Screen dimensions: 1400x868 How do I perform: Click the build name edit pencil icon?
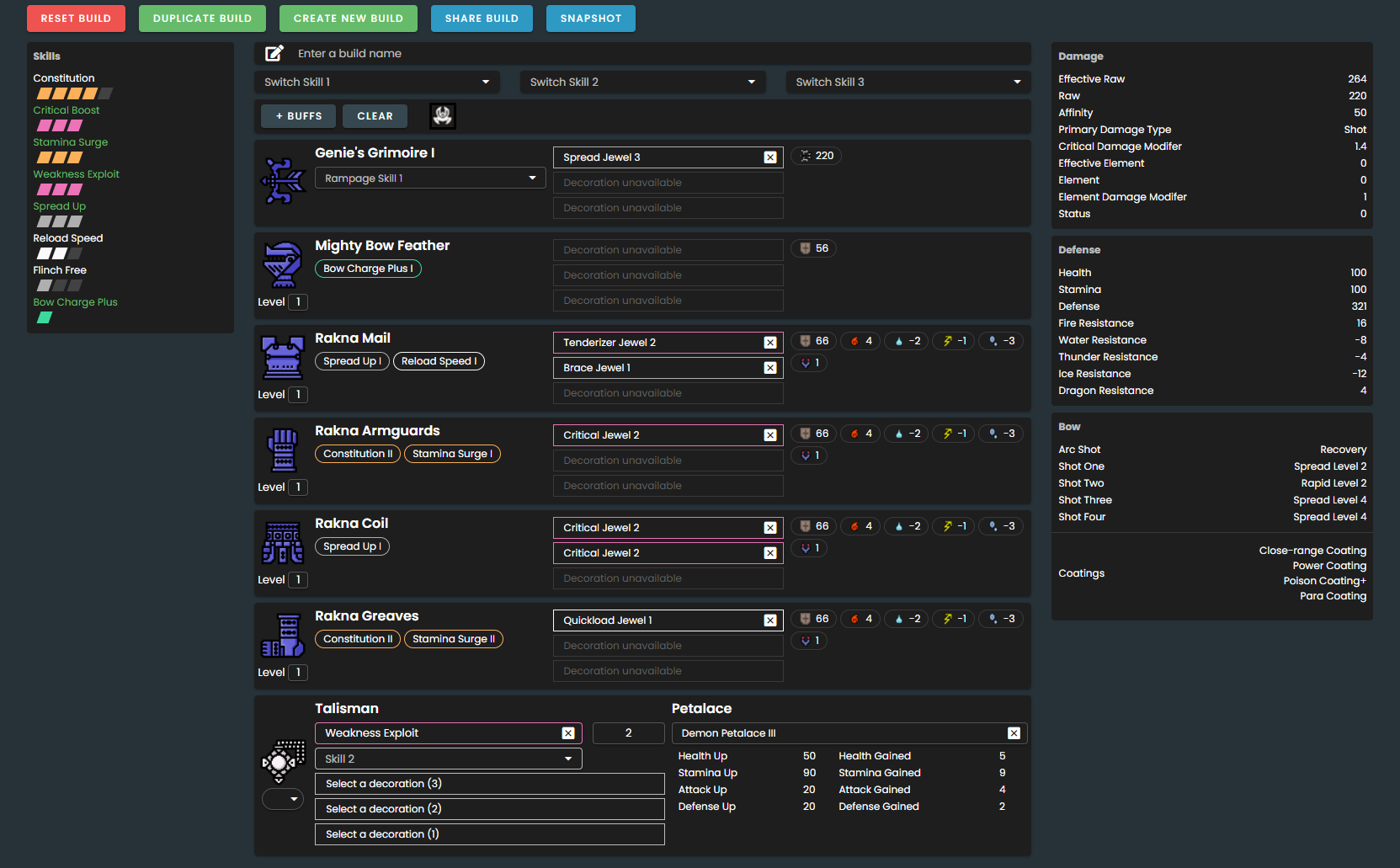tap(274, 54)
